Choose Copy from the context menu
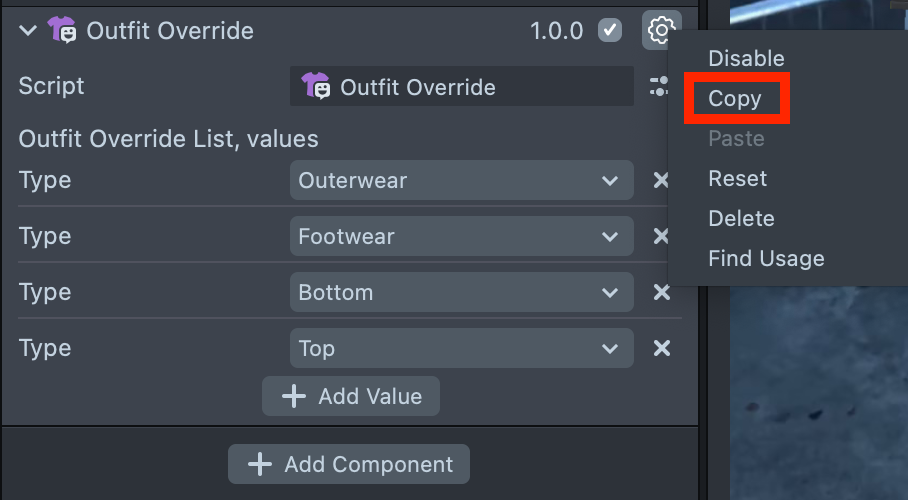The image size is (908, 500). click(735, 99)
